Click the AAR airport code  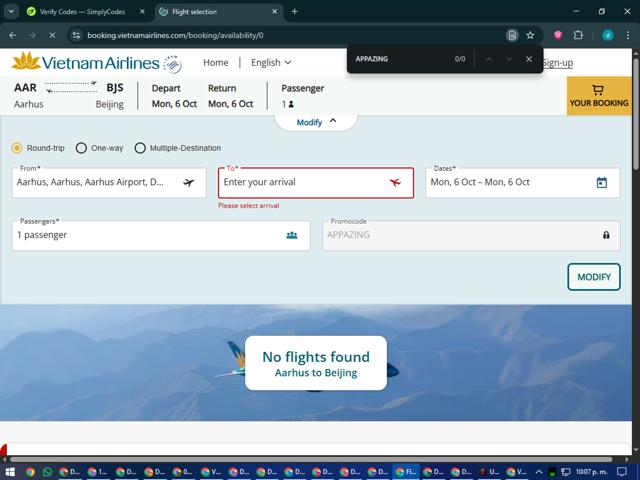(x=25, y=88)
